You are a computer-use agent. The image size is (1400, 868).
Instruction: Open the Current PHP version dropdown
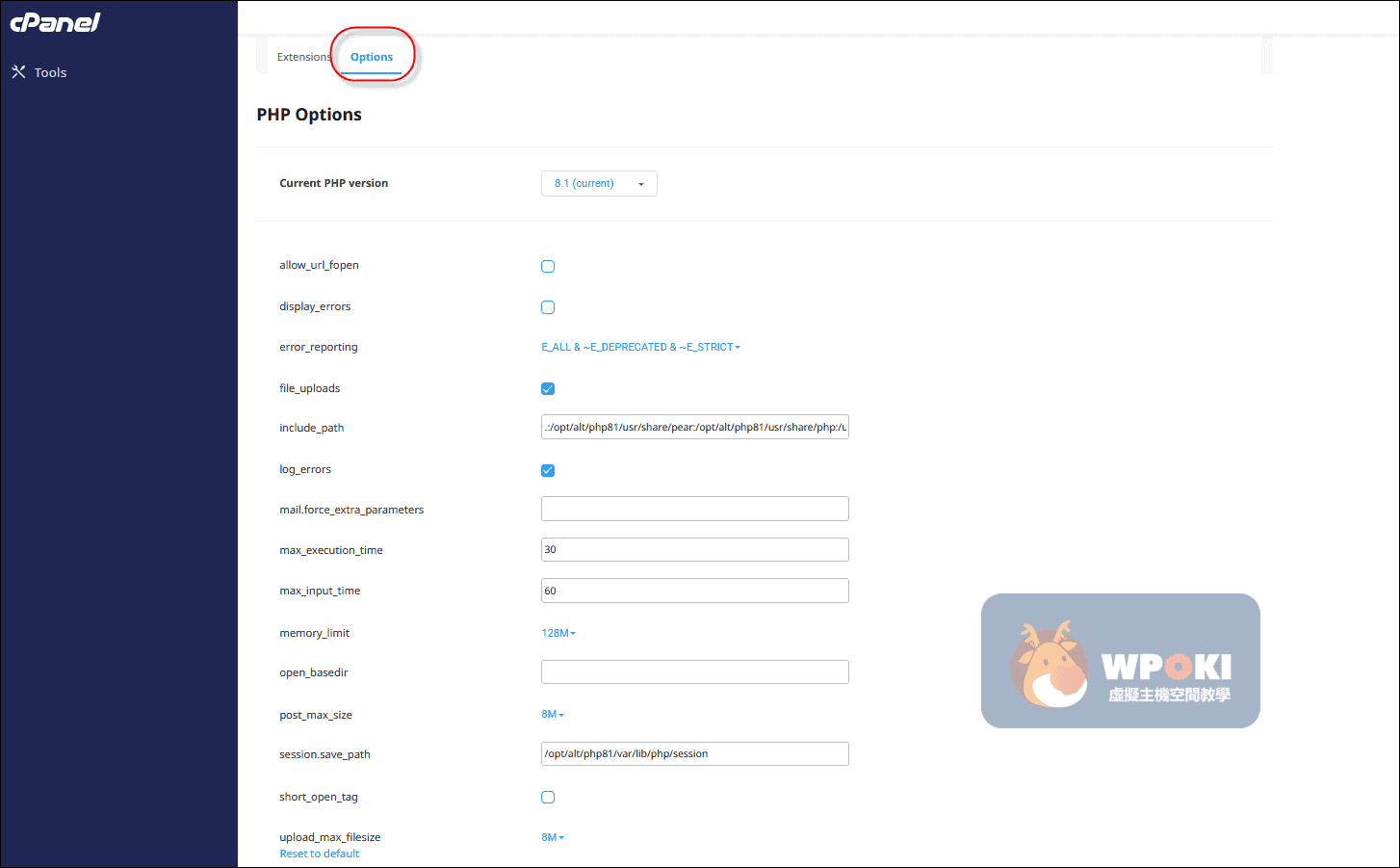[599, 184]
